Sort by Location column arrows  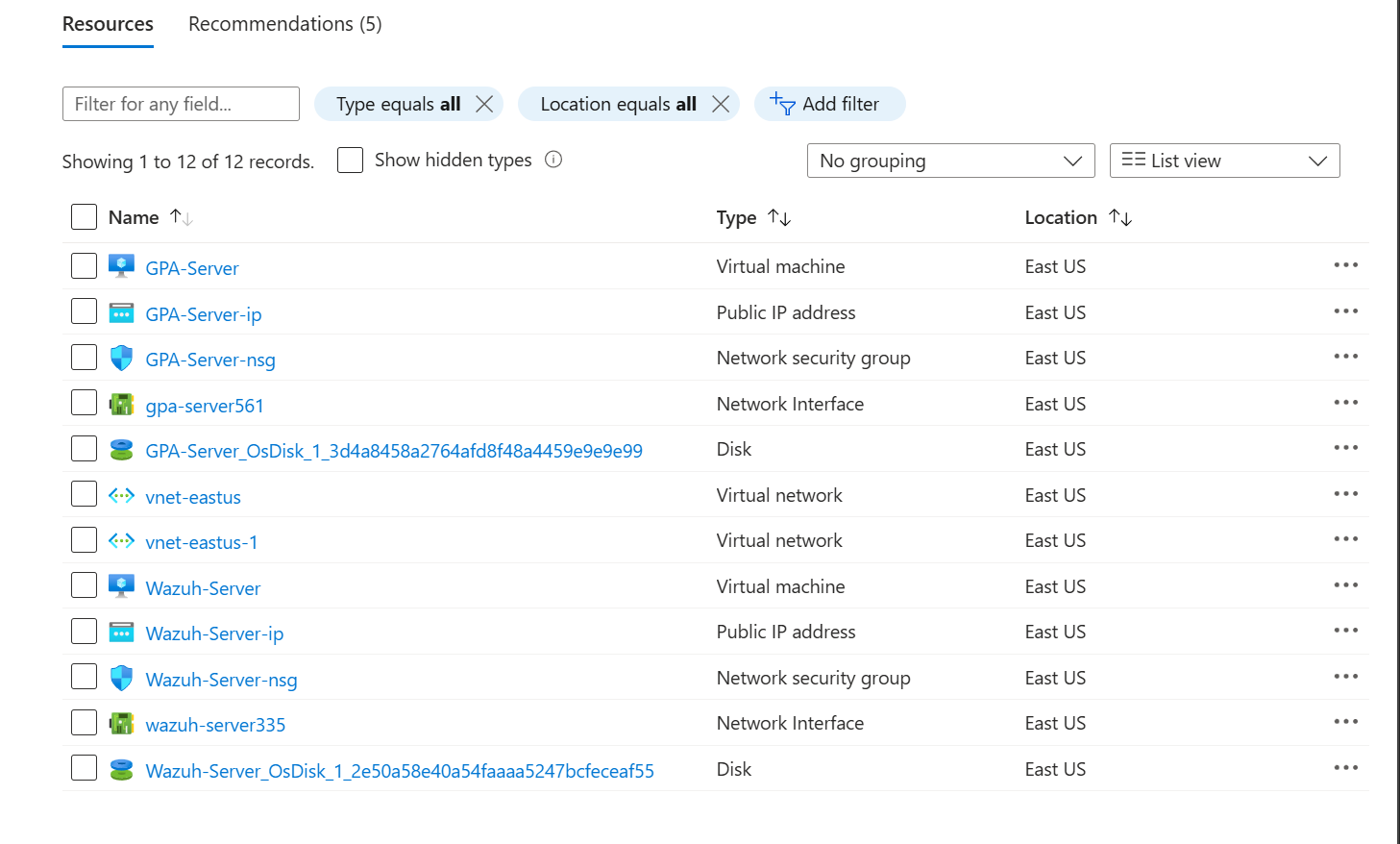1120,218
